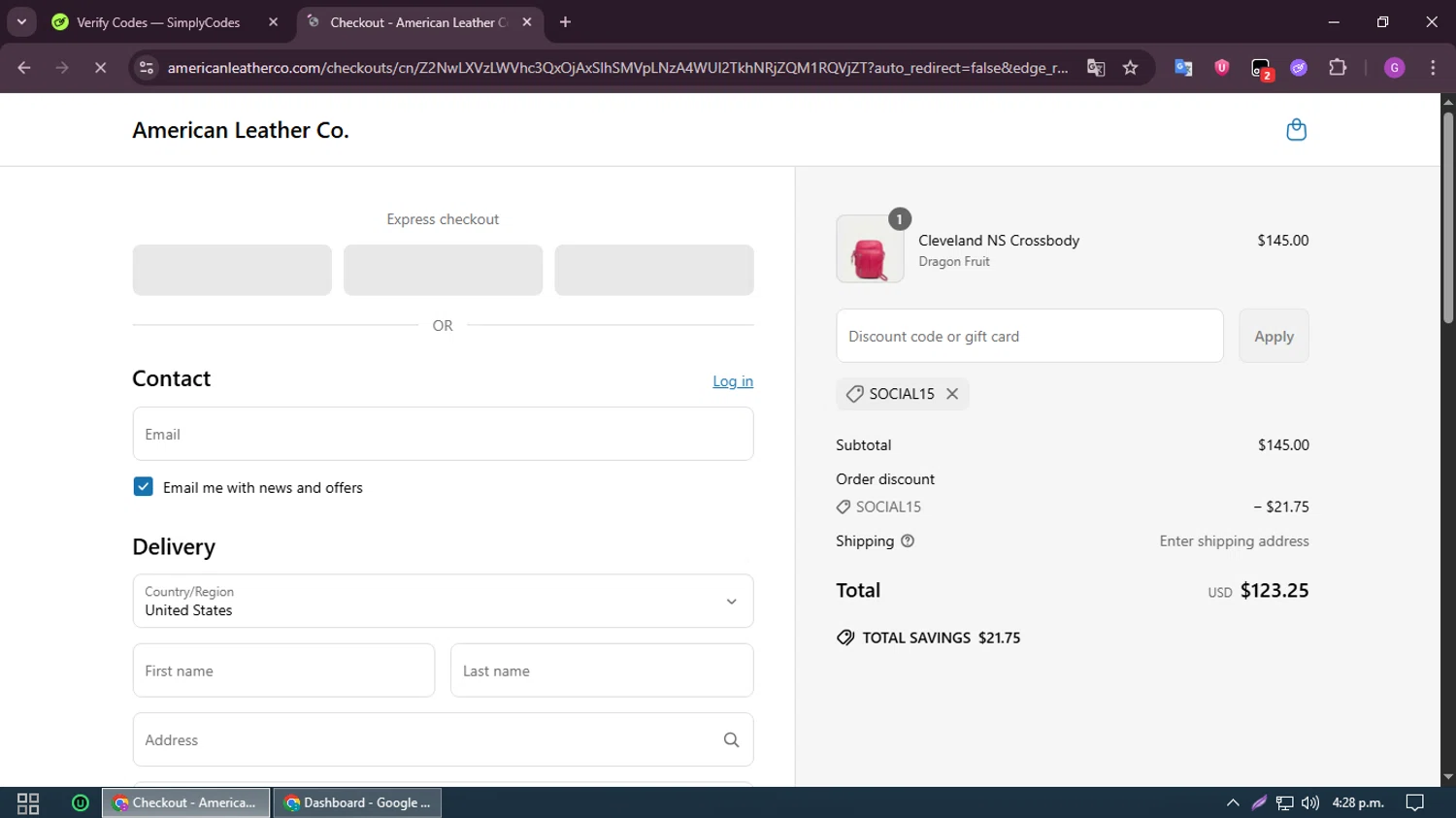Image resolution: width=1456 pixels, height=818 pixels.
Task: Apply the discount code
Action: [x=1274, y=336]
